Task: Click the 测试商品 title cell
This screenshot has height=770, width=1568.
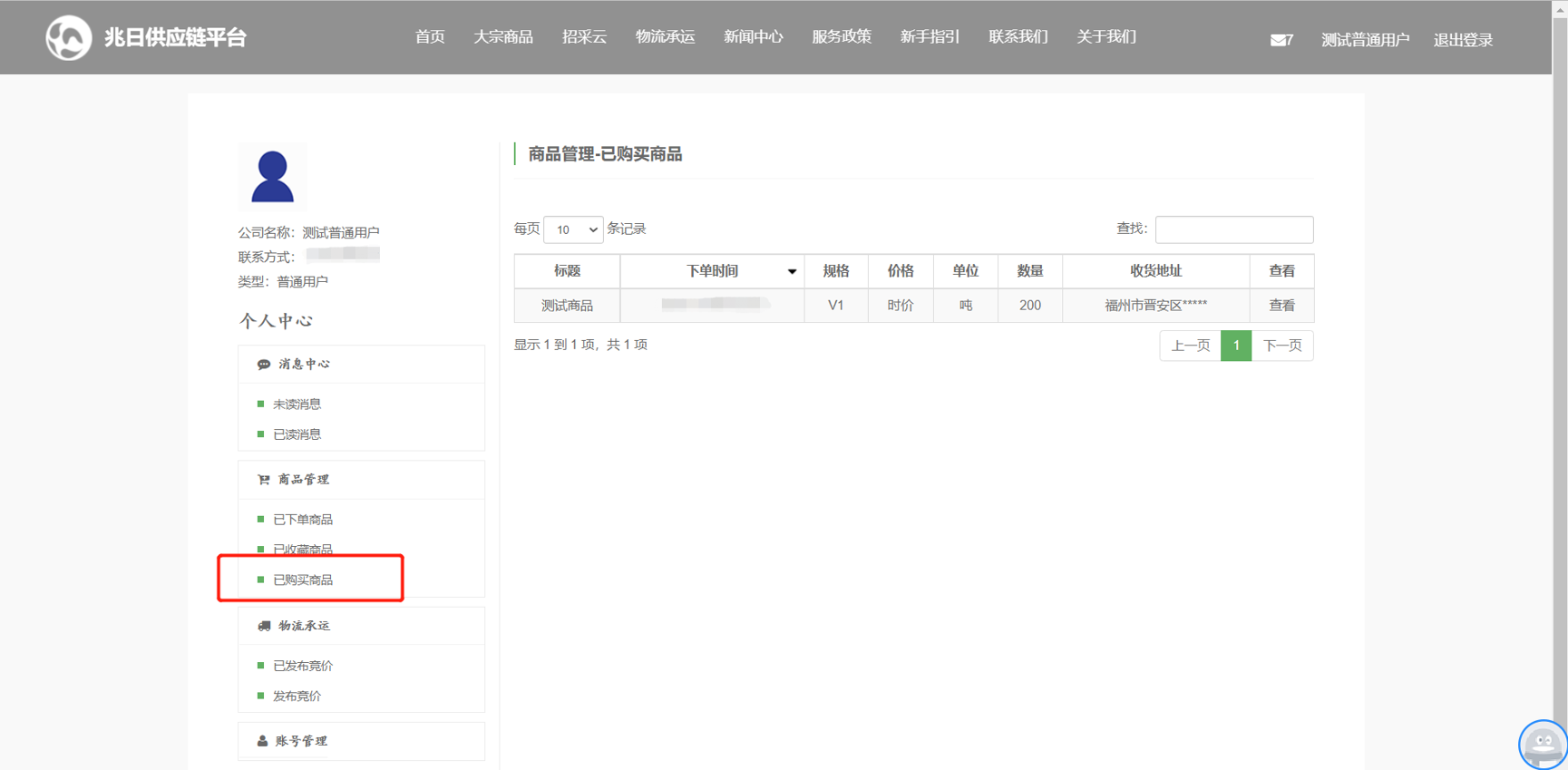Action: 567,306
